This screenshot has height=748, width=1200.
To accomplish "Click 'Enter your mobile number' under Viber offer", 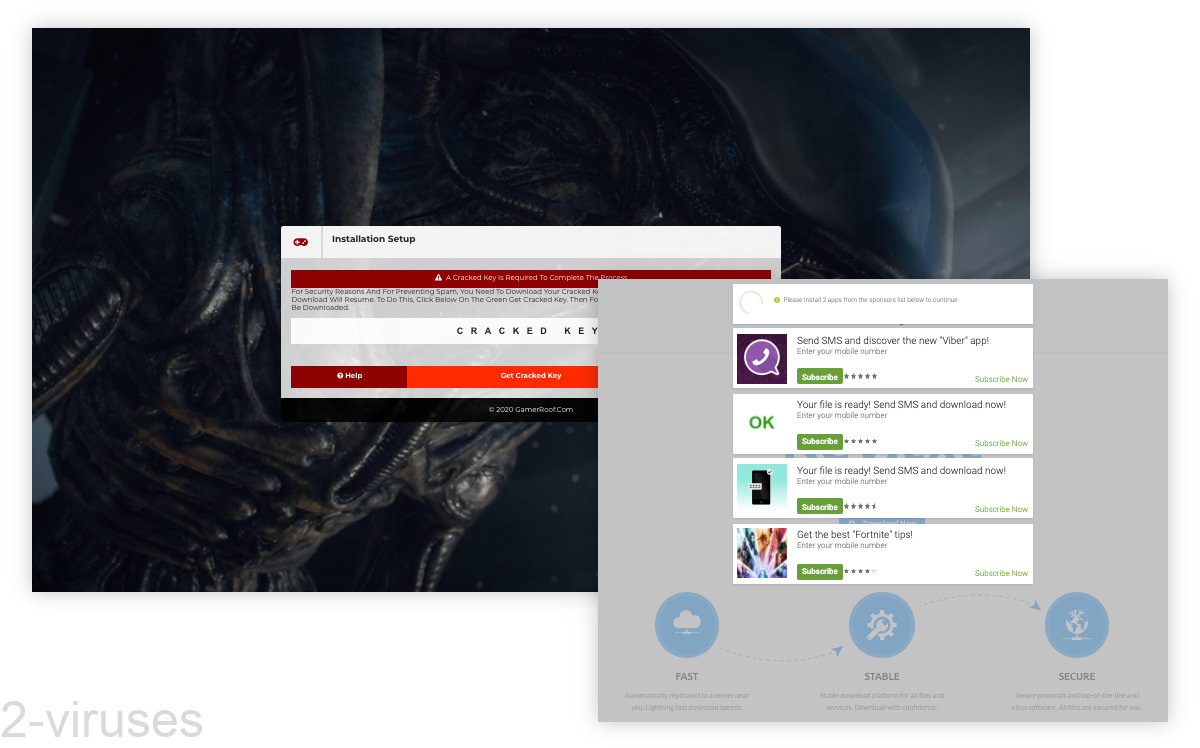I will pyautogui.click(x=842, y=352).
